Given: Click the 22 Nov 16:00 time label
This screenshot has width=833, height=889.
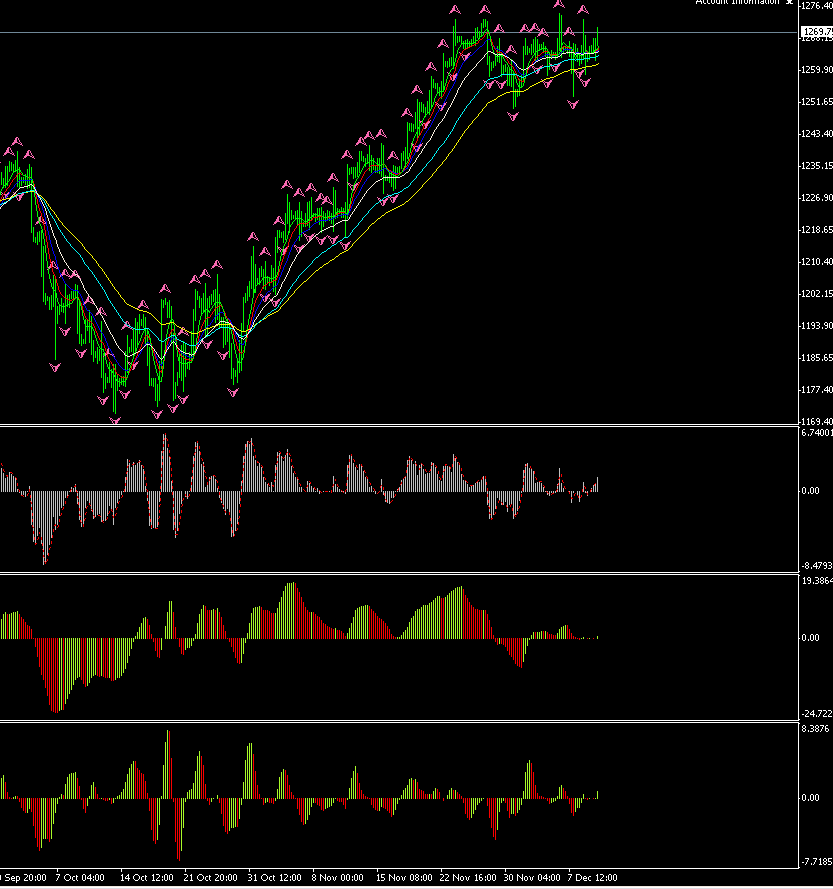Looking at the screenshot, I should [468, 878].
